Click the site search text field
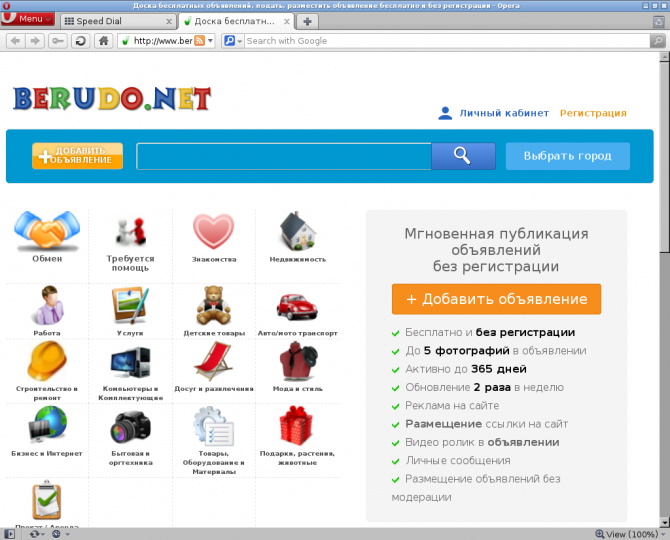The width and height of the screenshot is (670, 540). [x=284, y=156]
